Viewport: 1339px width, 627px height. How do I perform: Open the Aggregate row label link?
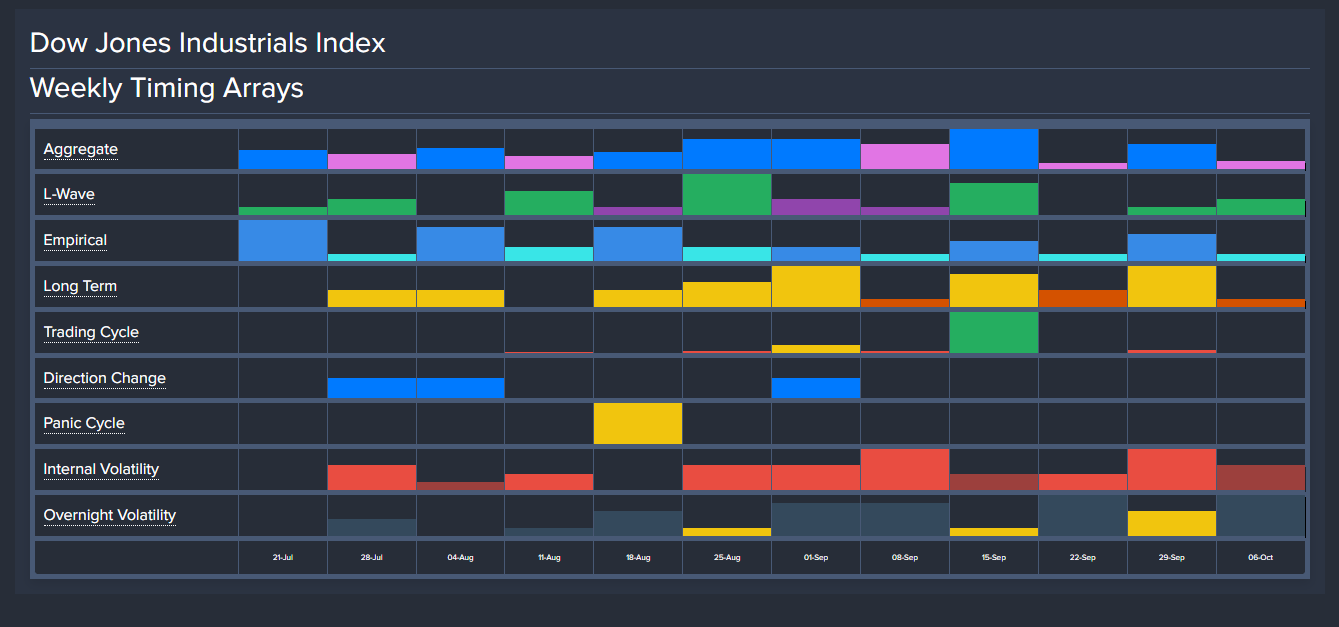coord(80,149)
